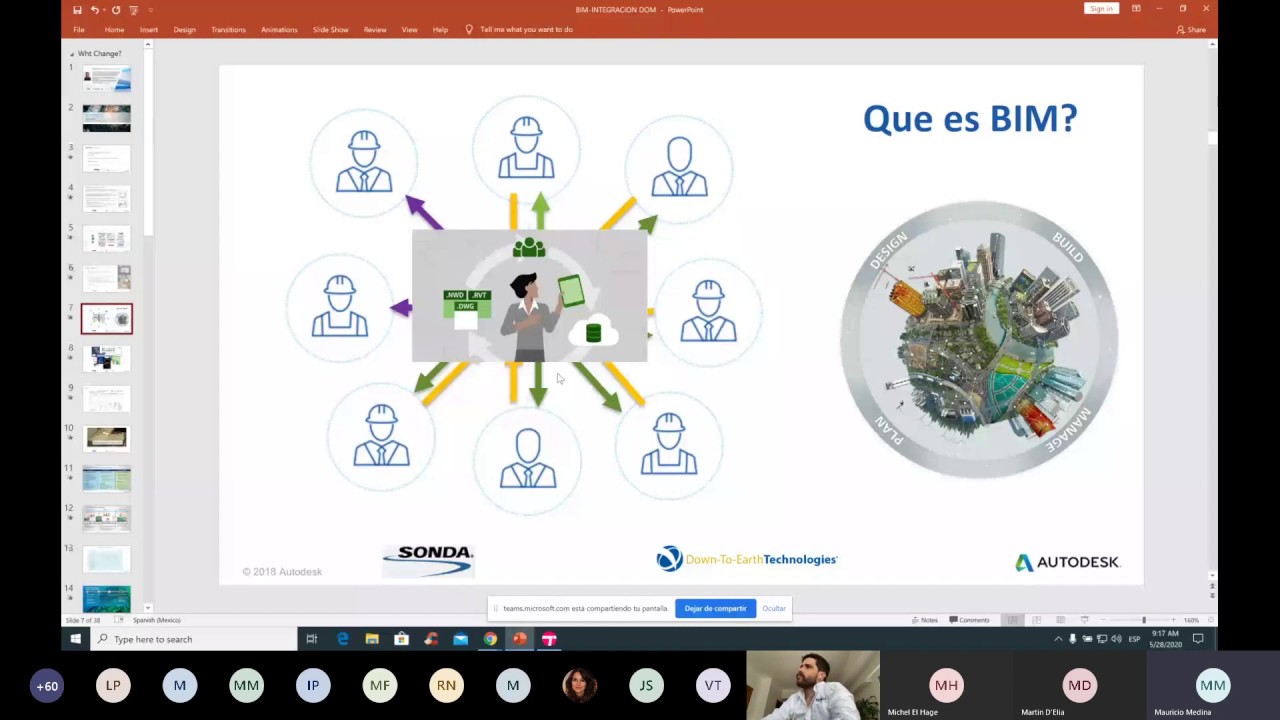The width and height of the screenshot is (1280, 720).
Task: Go to the Animations tab
Action: (x=279, y=30)
